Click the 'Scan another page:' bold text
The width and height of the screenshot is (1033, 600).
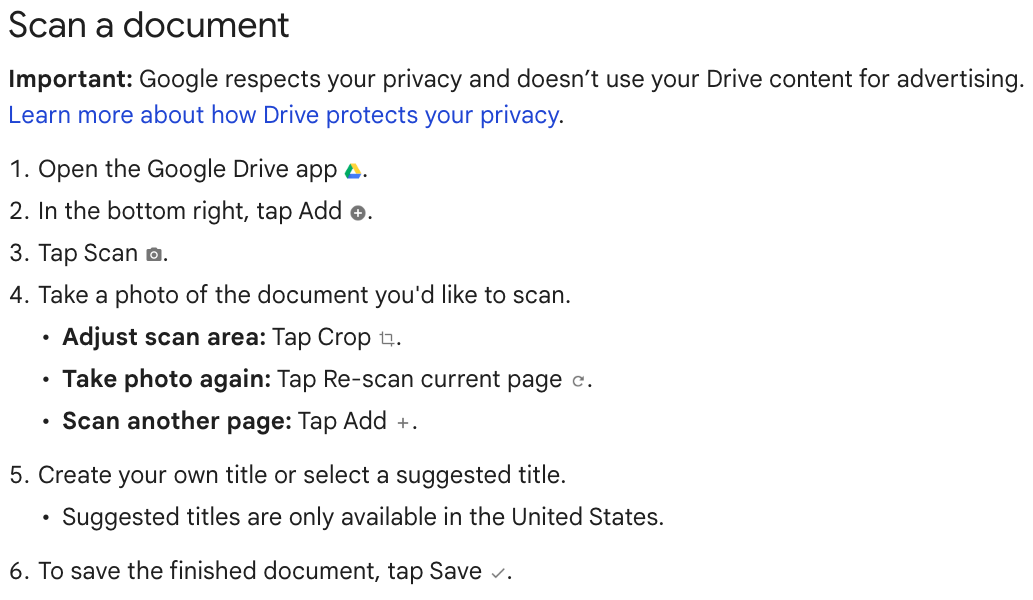[x=177, y=422]
